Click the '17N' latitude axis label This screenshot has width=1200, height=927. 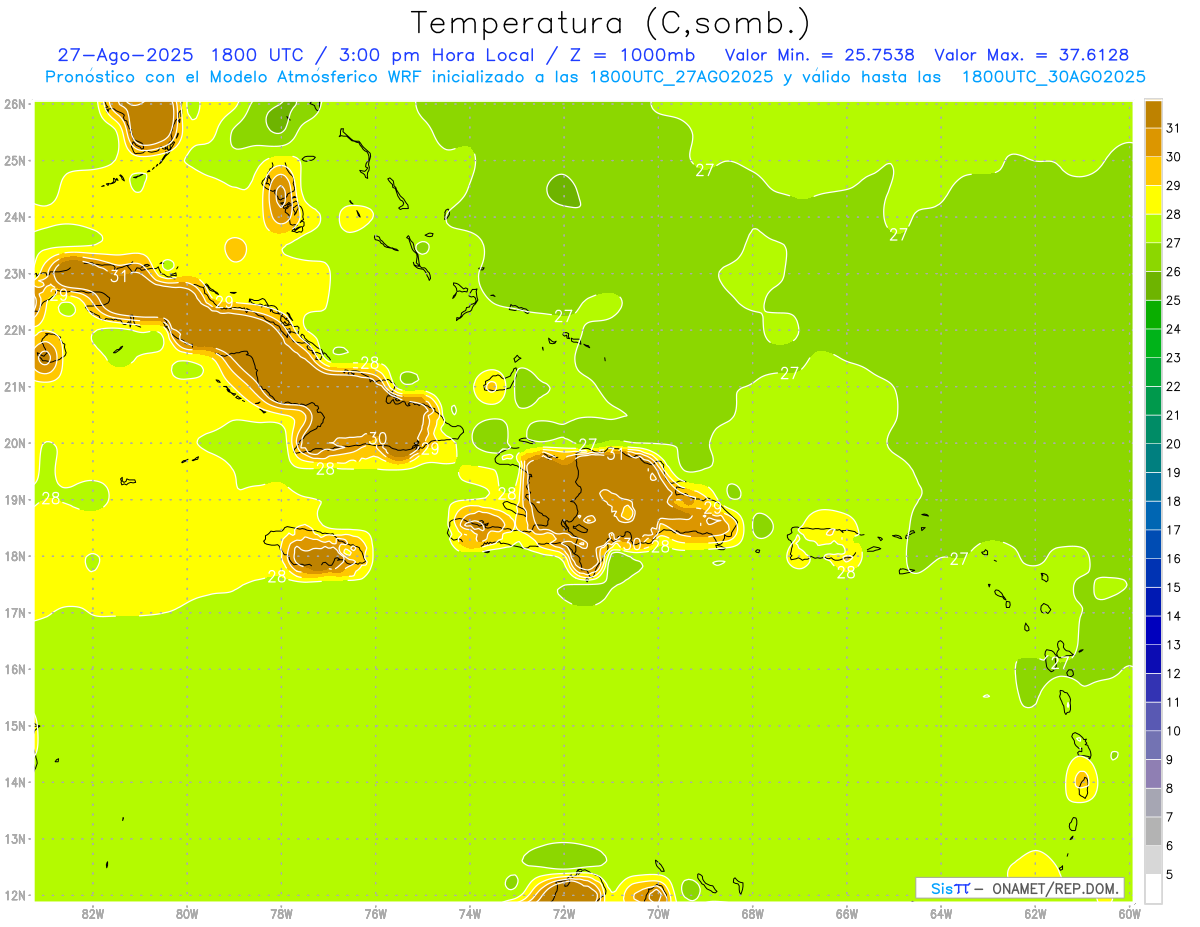[x=14, y=613]
